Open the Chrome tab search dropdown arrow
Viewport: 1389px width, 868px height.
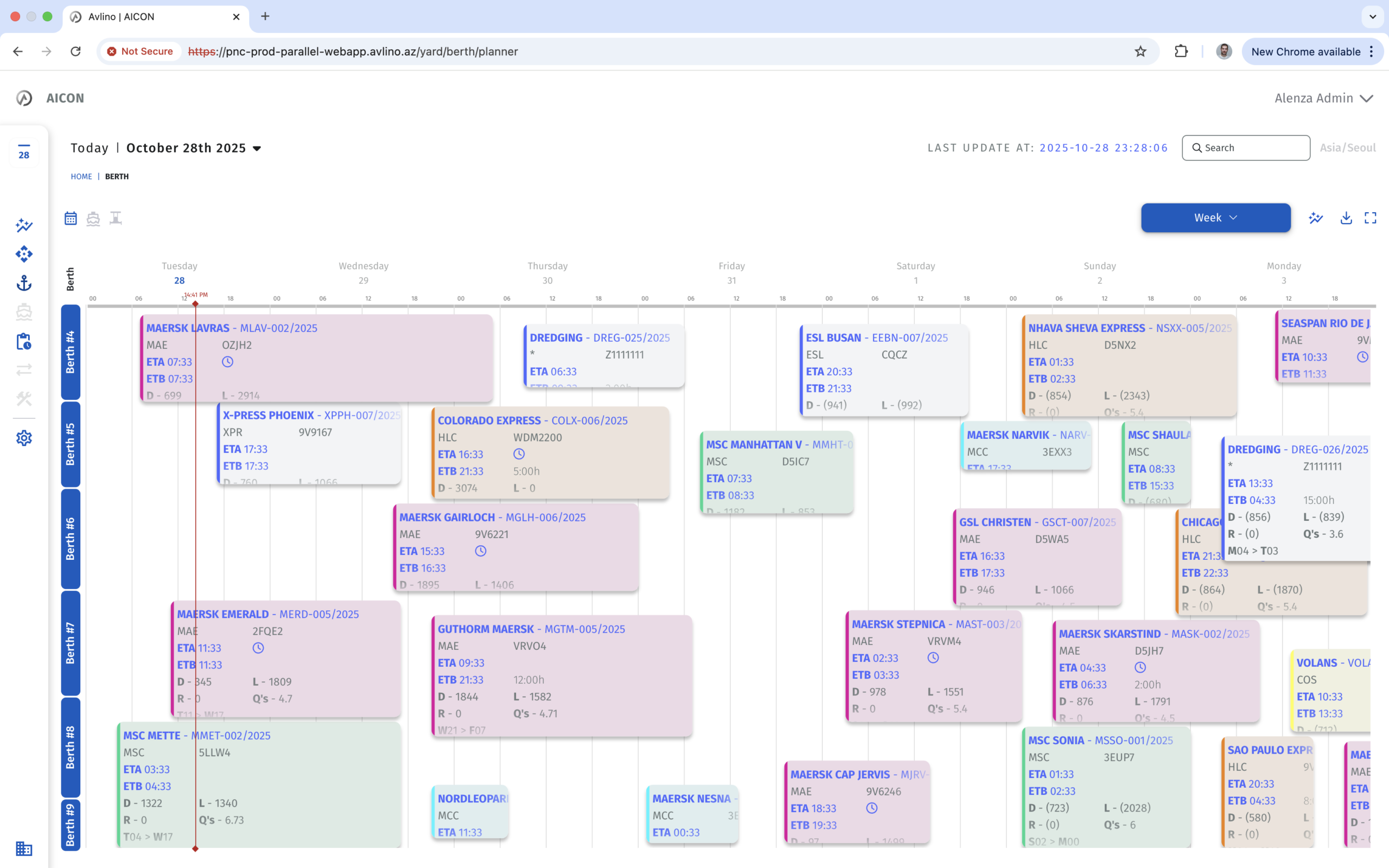click(1372, 17)
